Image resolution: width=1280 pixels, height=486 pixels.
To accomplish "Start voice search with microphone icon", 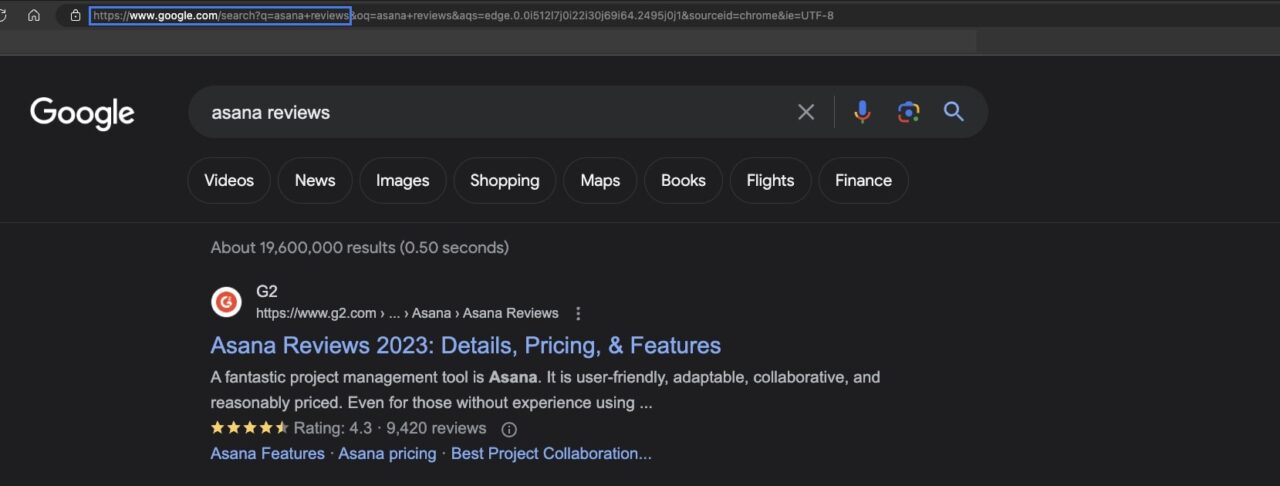I will click(x=862, y=112).
